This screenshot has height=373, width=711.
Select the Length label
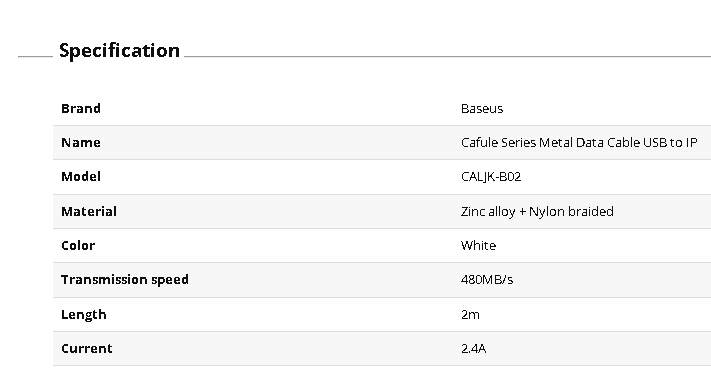pos(84,315)
